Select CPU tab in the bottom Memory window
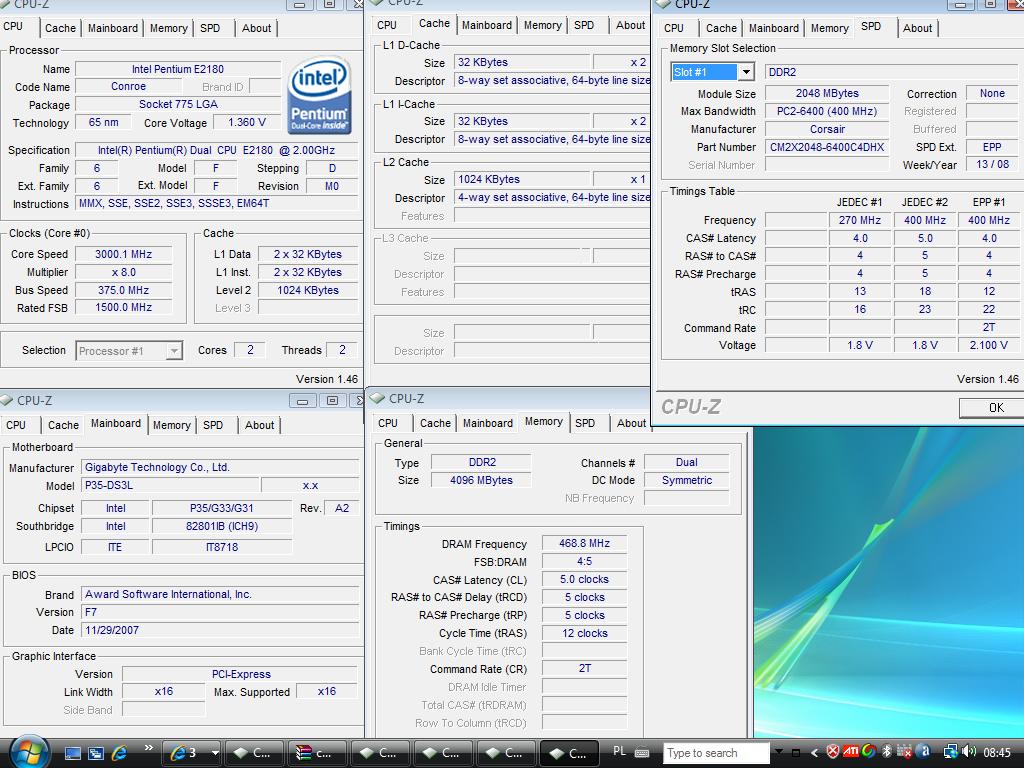1024x768 pixels. 387,423
